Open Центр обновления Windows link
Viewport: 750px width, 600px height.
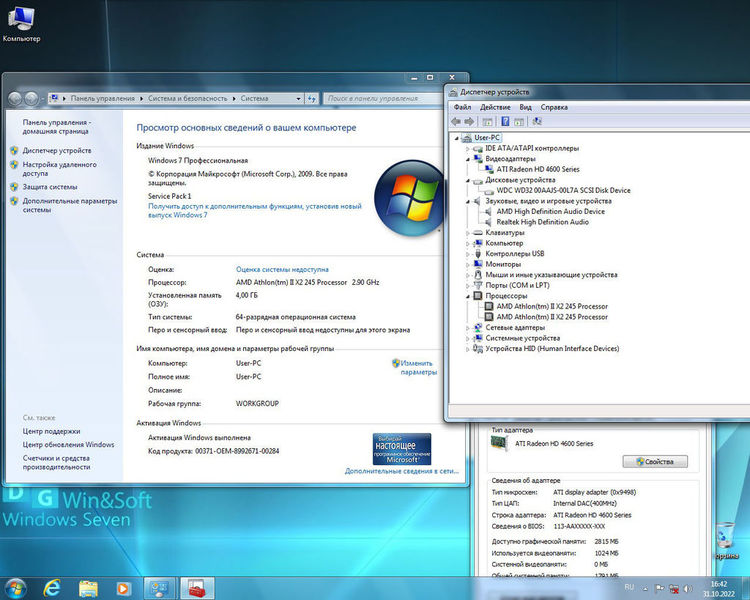point(68,444)
